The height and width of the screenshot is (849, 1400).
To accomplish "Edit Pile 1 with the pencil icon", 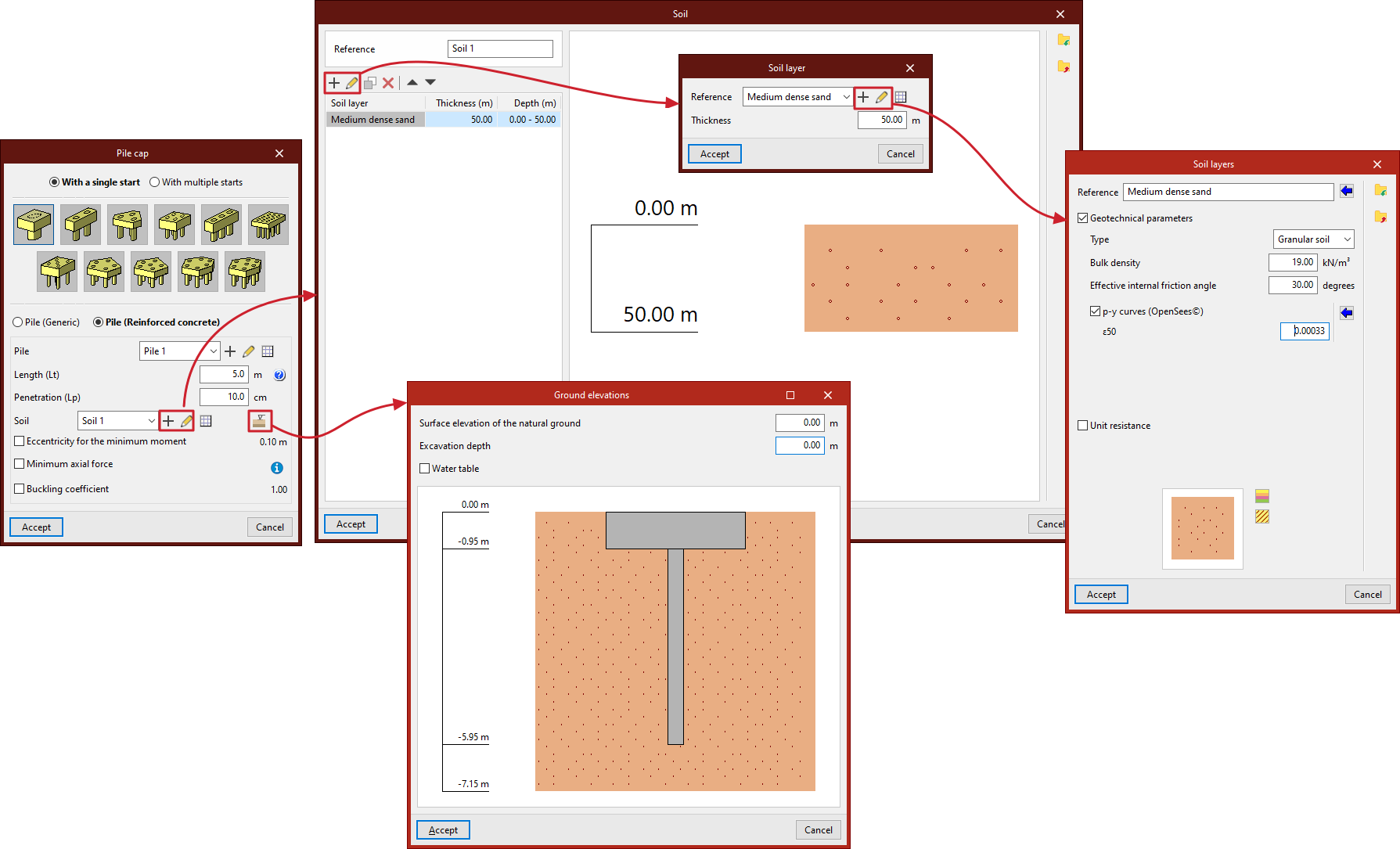I will click(x=249, y=351).
